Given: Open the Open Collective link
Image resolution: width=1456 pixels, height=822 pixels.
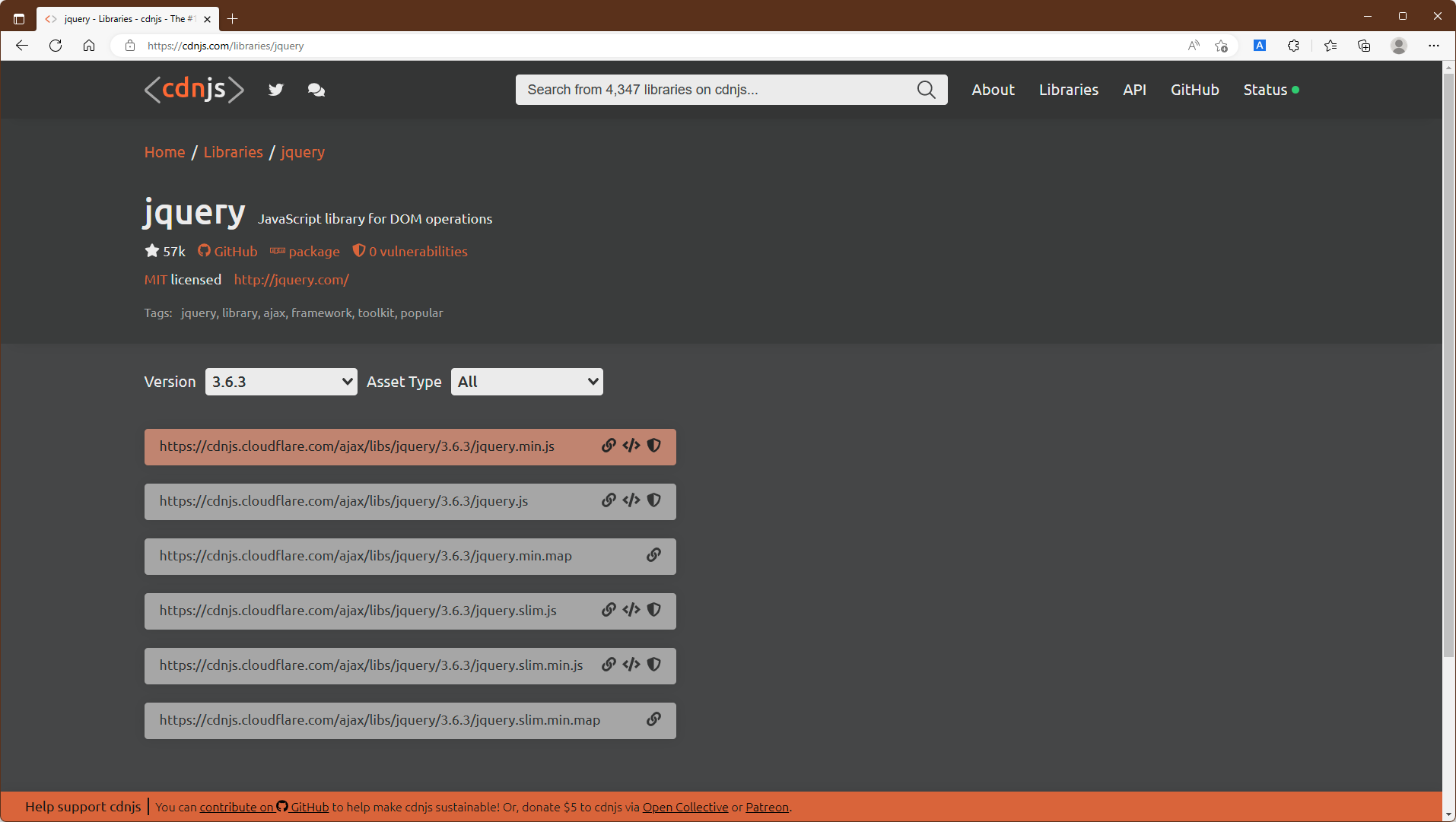Looking at the screenshot, I should point(685,807).
